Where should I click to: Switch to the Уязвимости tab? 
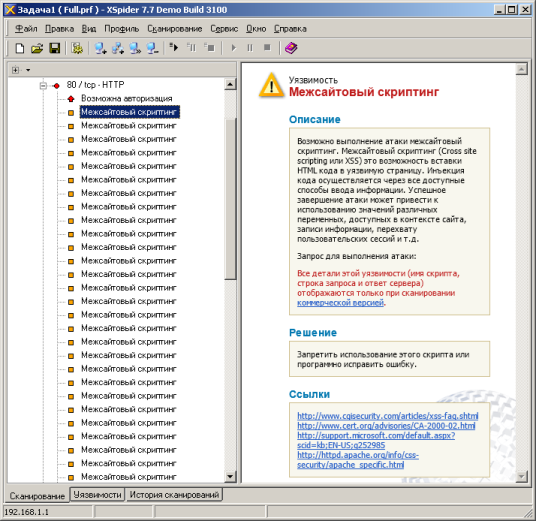97,495
